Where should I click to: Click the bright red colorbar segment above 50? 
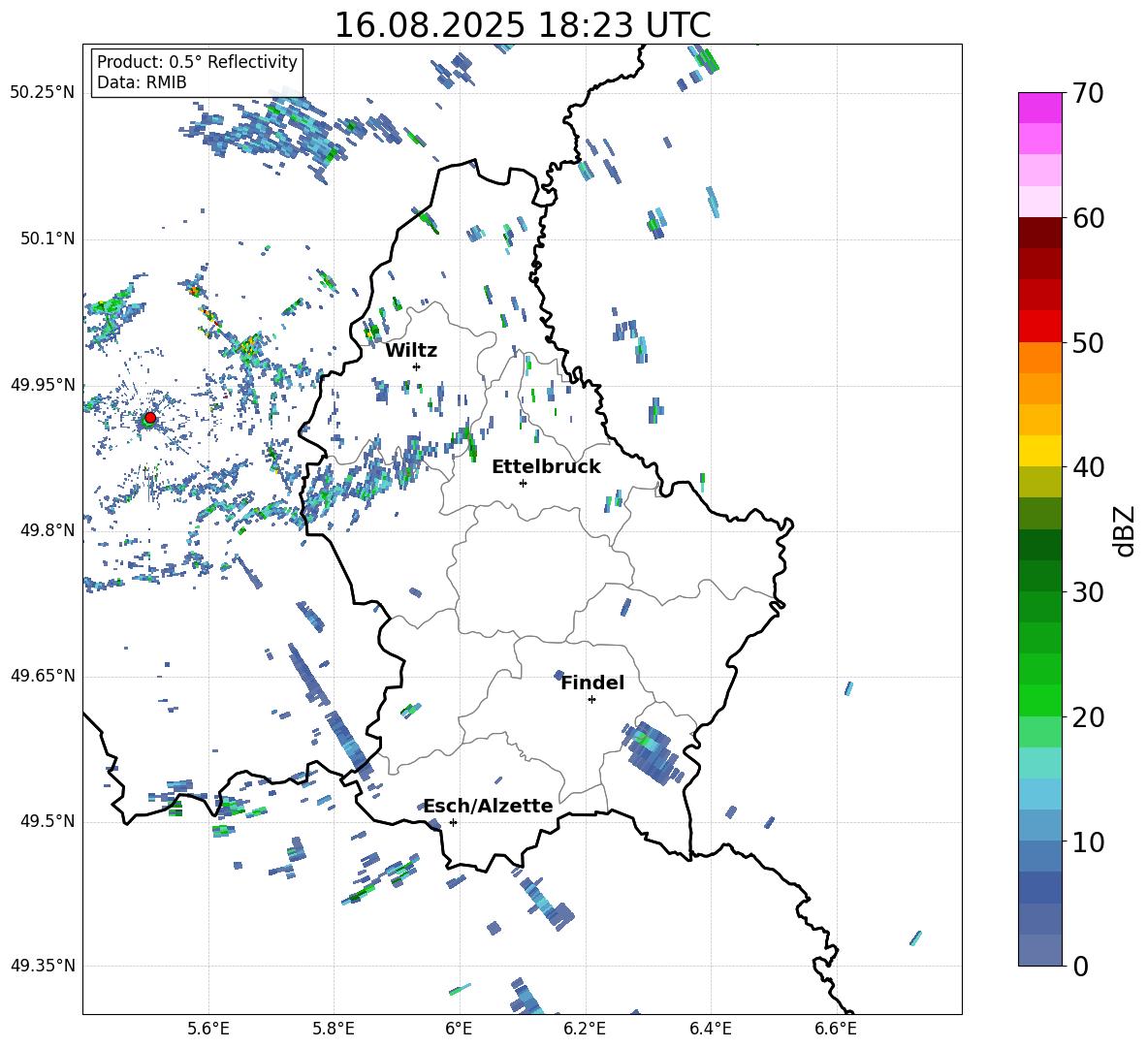tap(1039, 327)
